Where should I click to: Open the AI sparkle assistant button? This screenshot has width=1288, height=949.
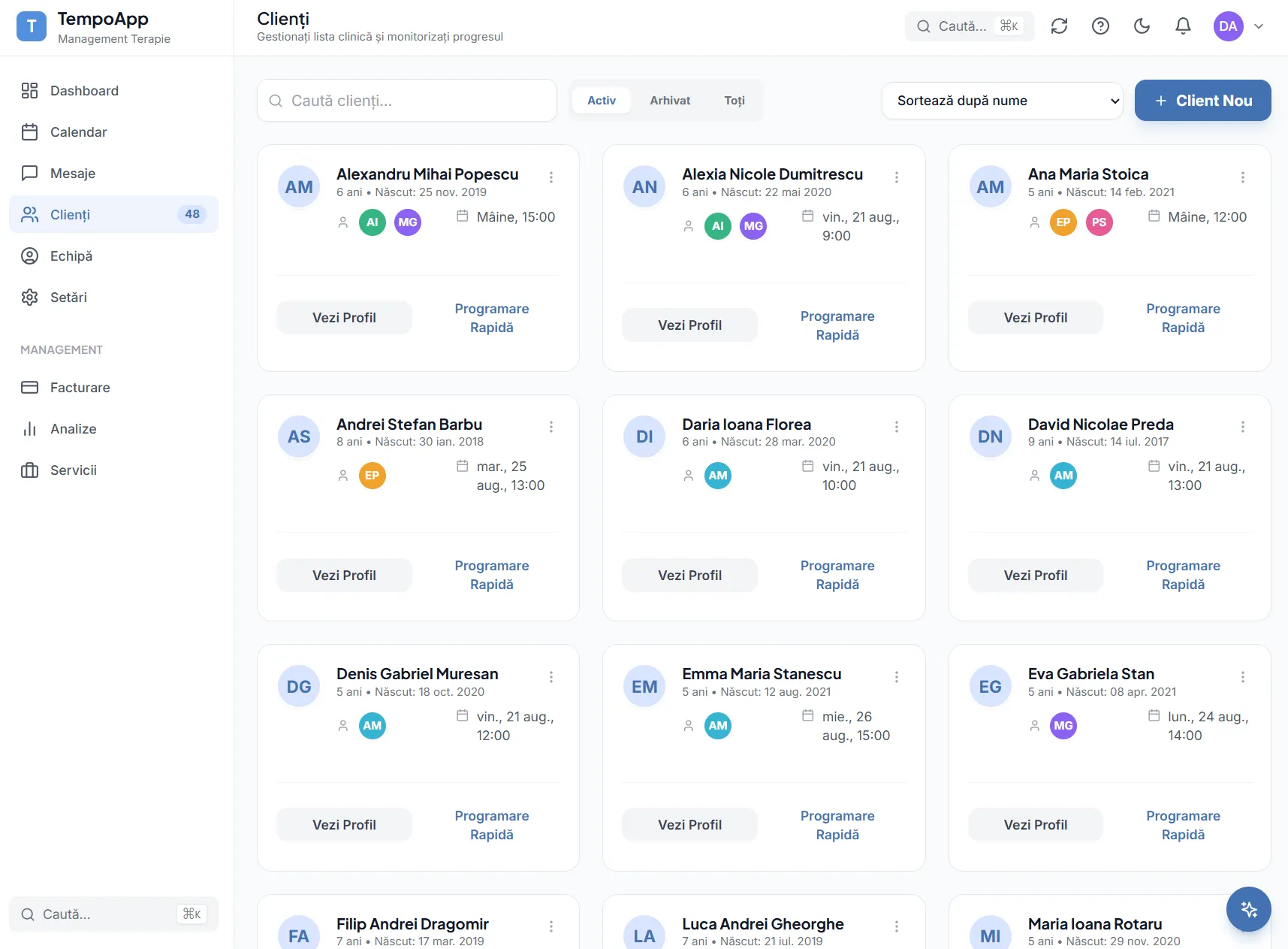coord(1248,909)
